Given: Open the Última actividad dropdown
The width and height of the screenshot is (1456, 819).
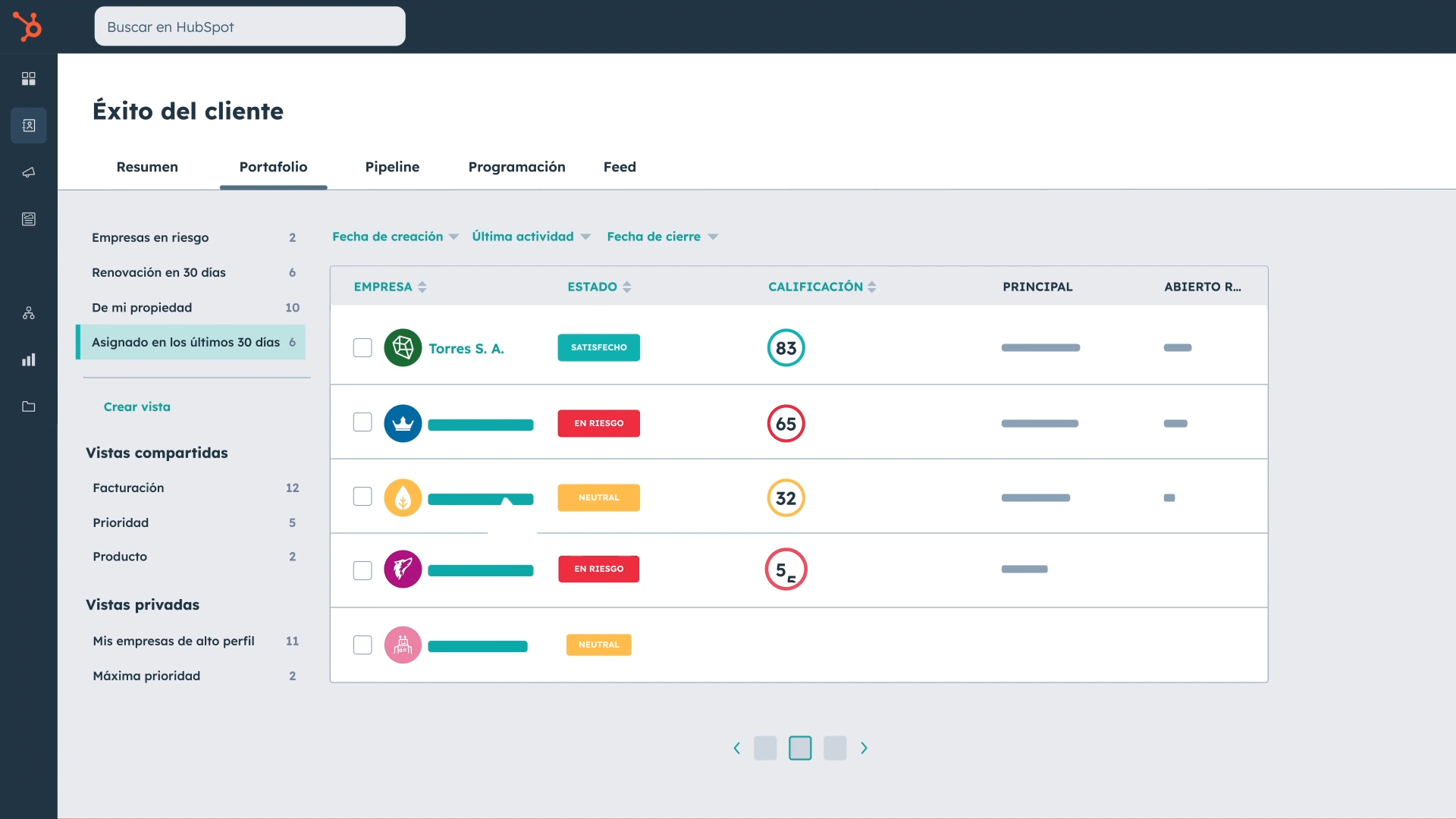Looking at the screenshot, I should 531,237.
